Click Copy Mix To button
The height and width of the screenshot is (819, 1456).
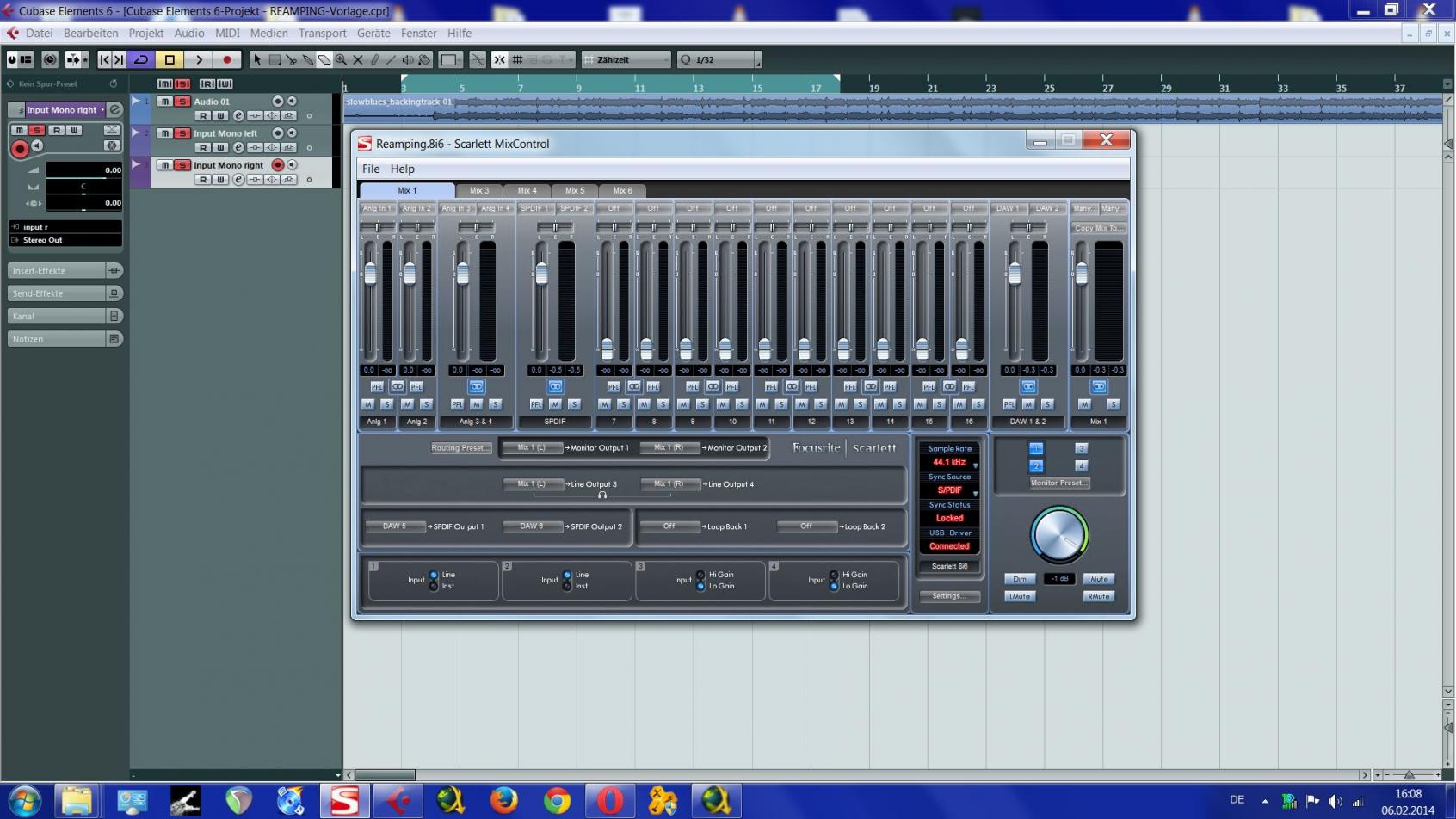coord(1099,228)
